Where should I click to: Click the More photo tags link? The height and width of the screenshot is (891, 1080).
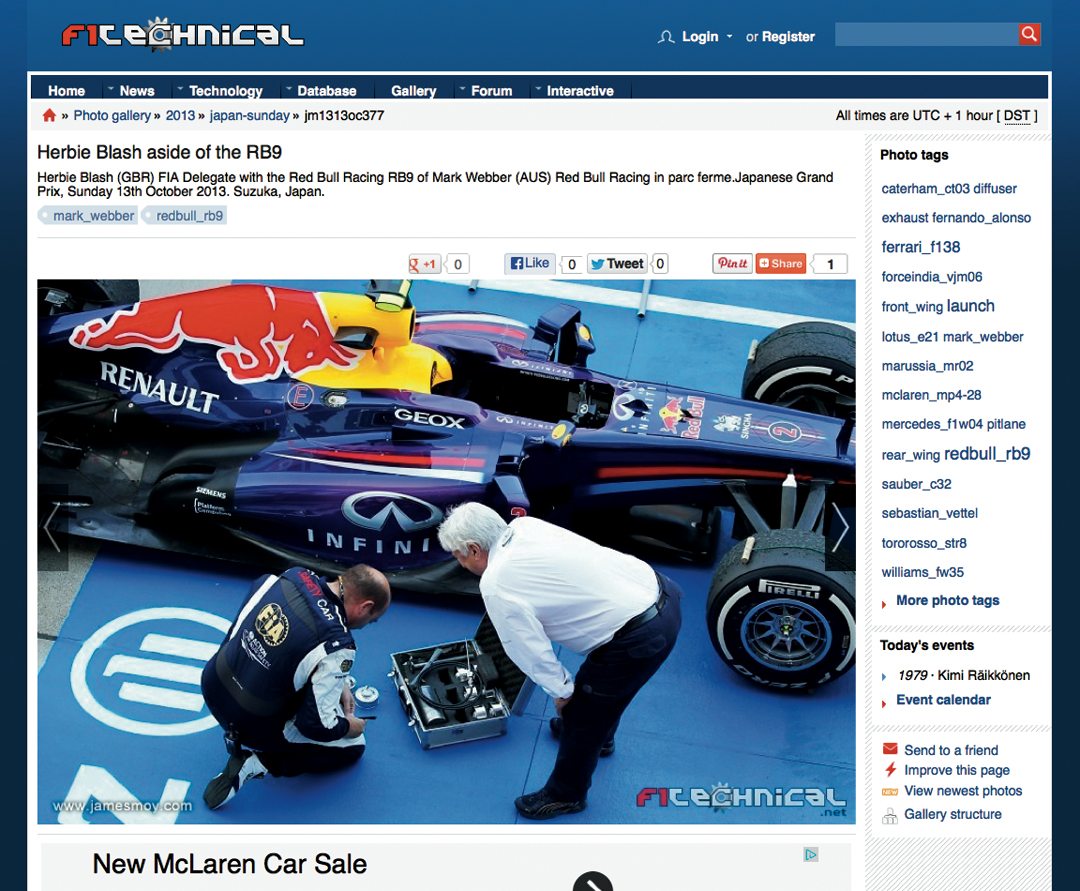pyautogui.click(x=948, y=600)
